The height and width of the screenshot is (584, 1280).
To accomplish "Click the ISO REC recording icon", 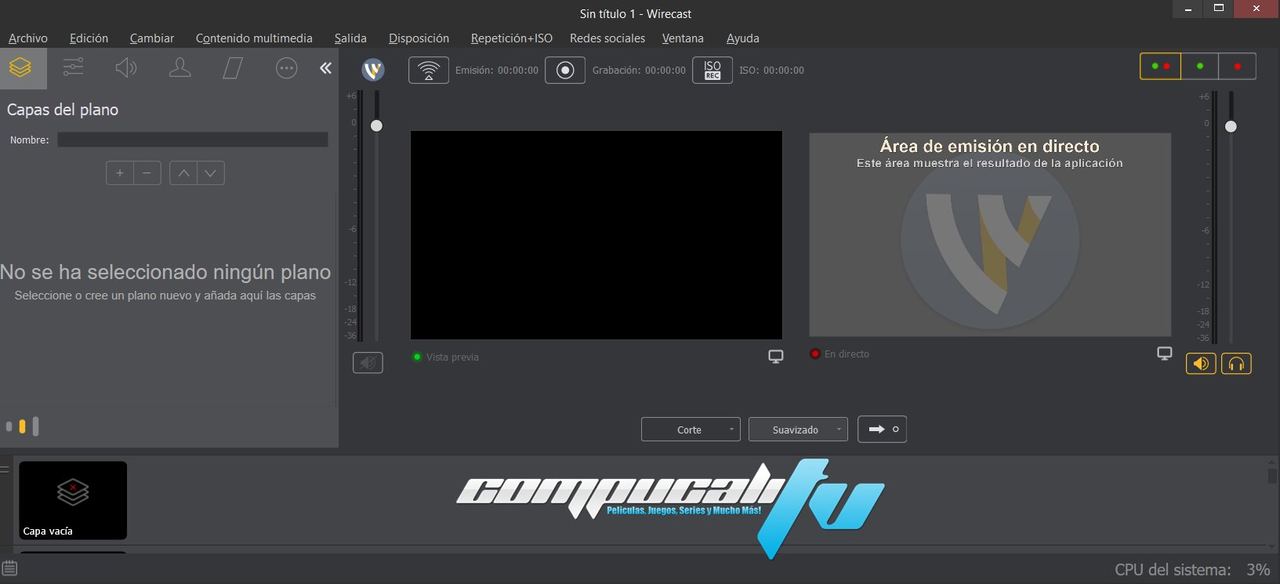I will [712, 70].
